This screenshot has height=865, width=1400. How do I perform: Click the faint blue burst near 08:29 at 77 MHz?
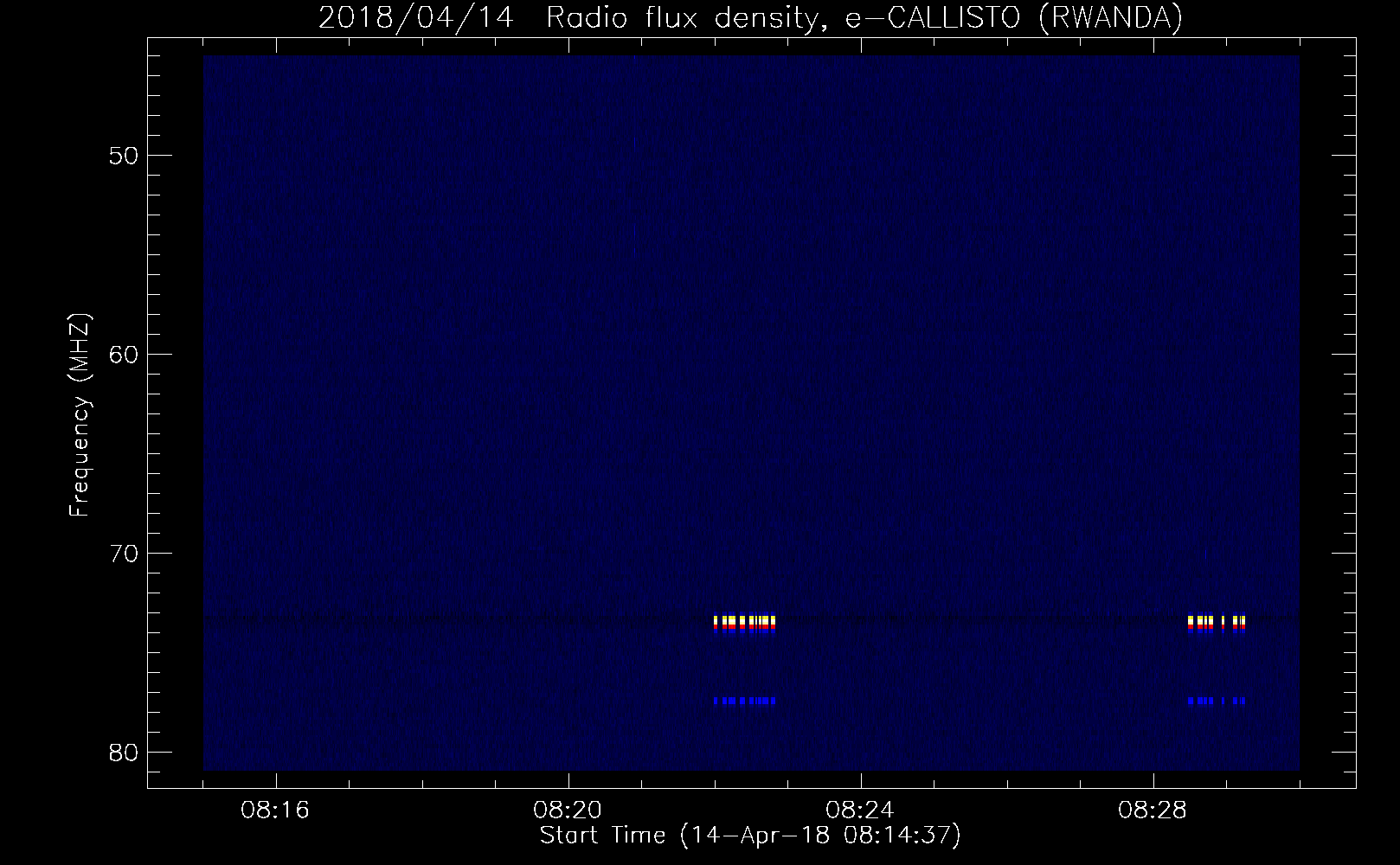coord(1217,701)
